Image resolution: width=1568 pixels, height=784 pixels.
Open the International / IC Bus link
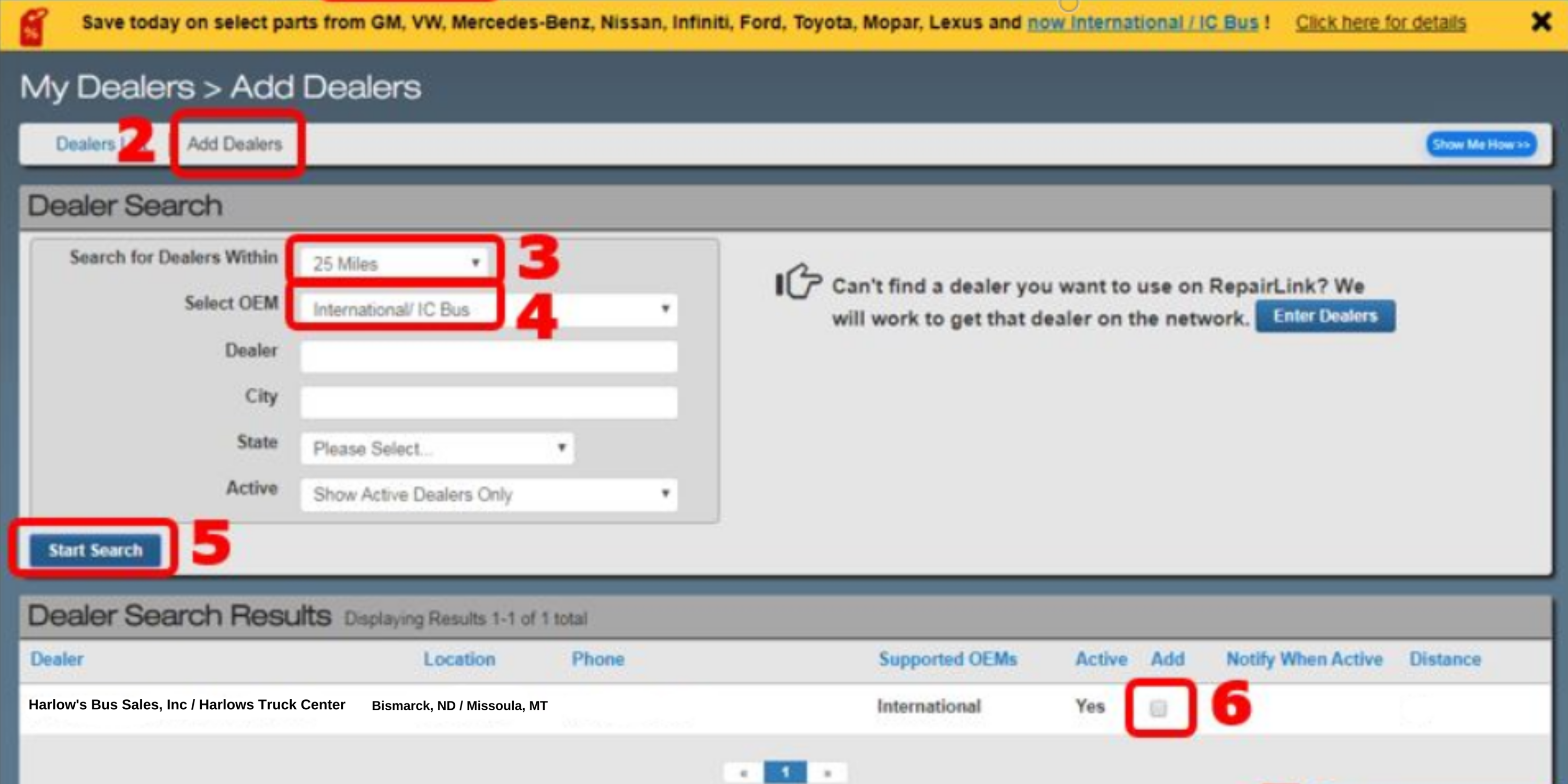[1143, 22]
